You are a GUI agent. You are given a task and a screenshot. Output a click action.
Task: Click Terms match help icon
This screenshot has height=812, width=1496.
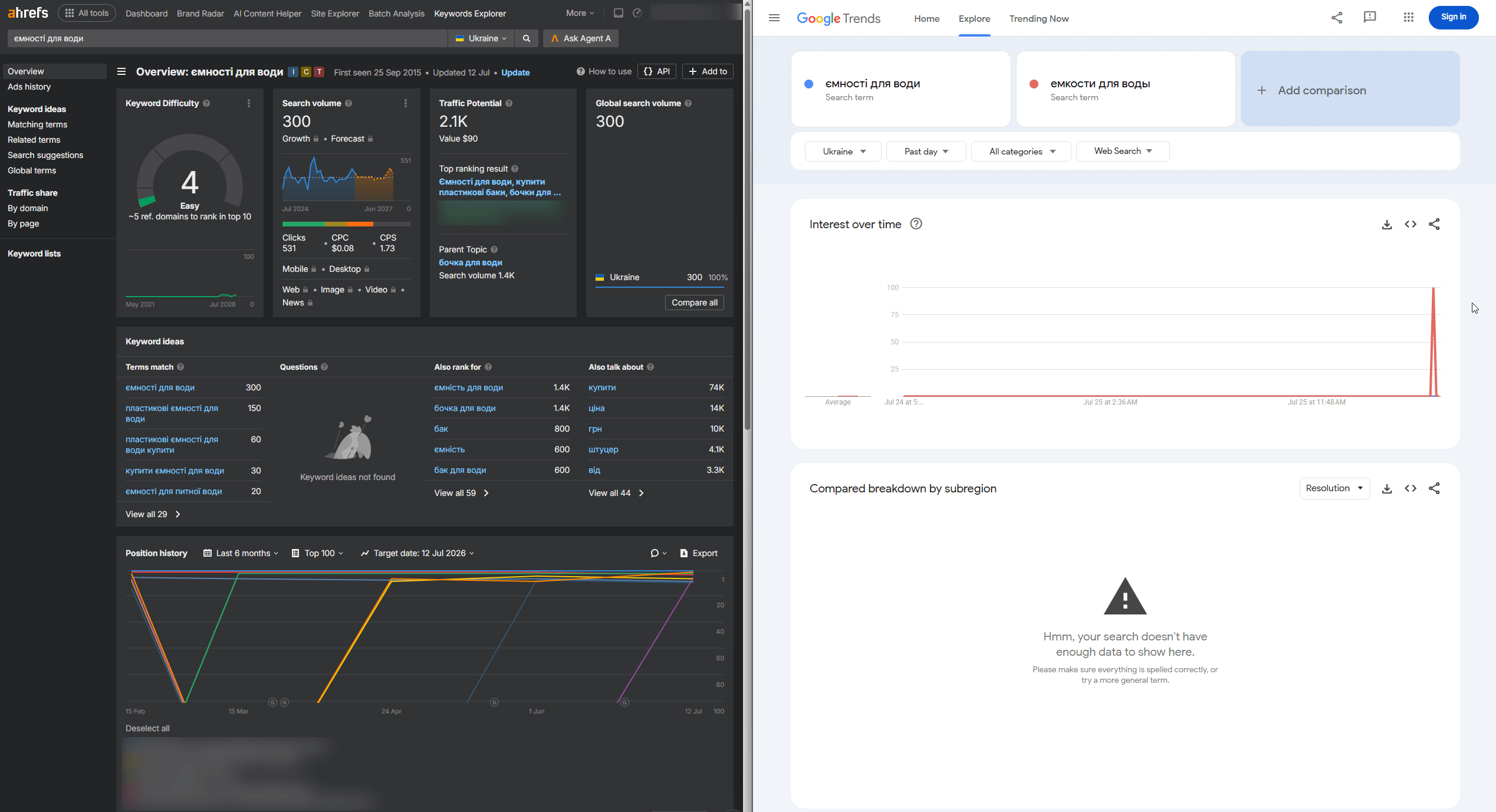tap(180, 367)
